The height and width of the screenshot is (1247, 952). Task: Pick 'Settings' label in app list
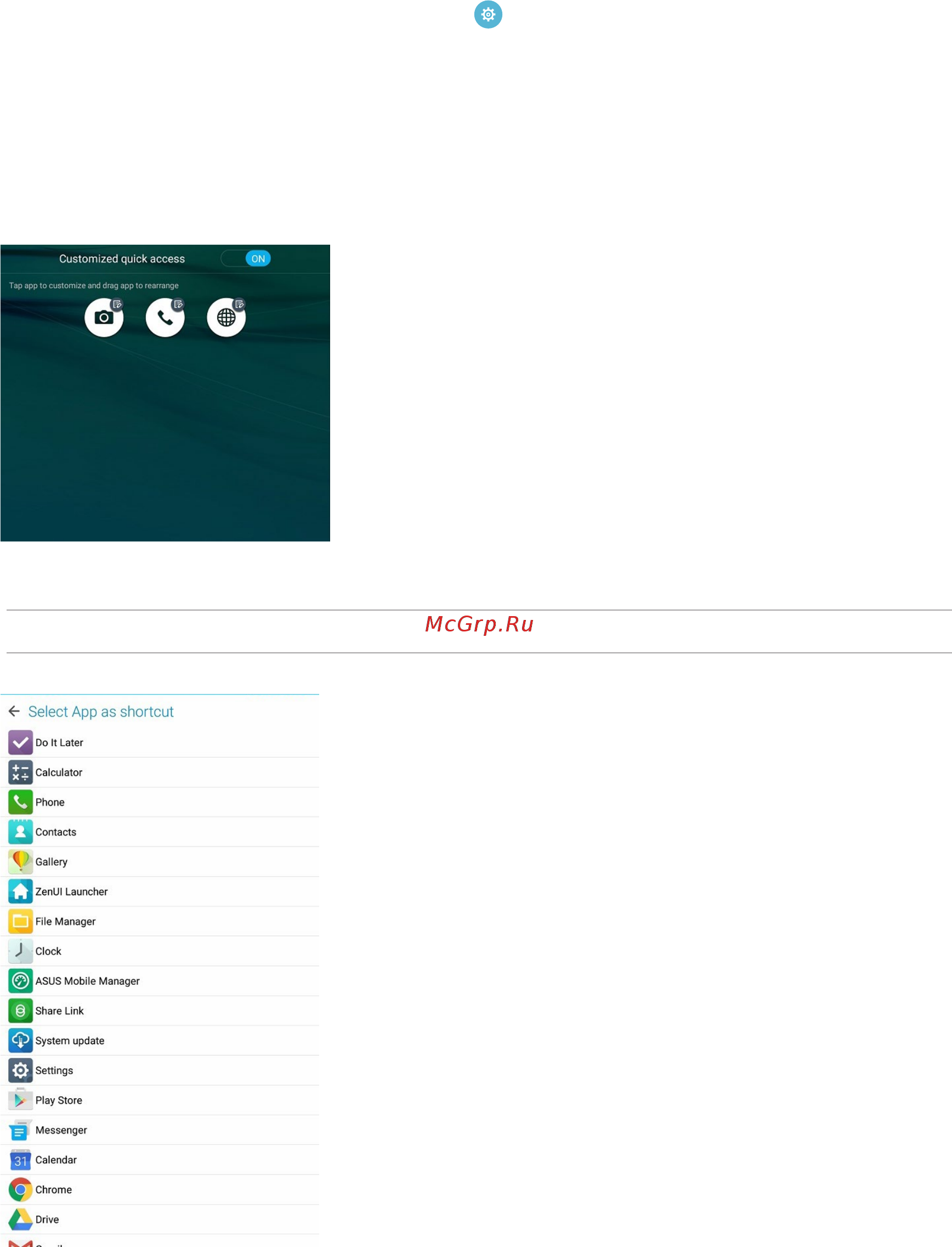click(x=54, y=1071)
